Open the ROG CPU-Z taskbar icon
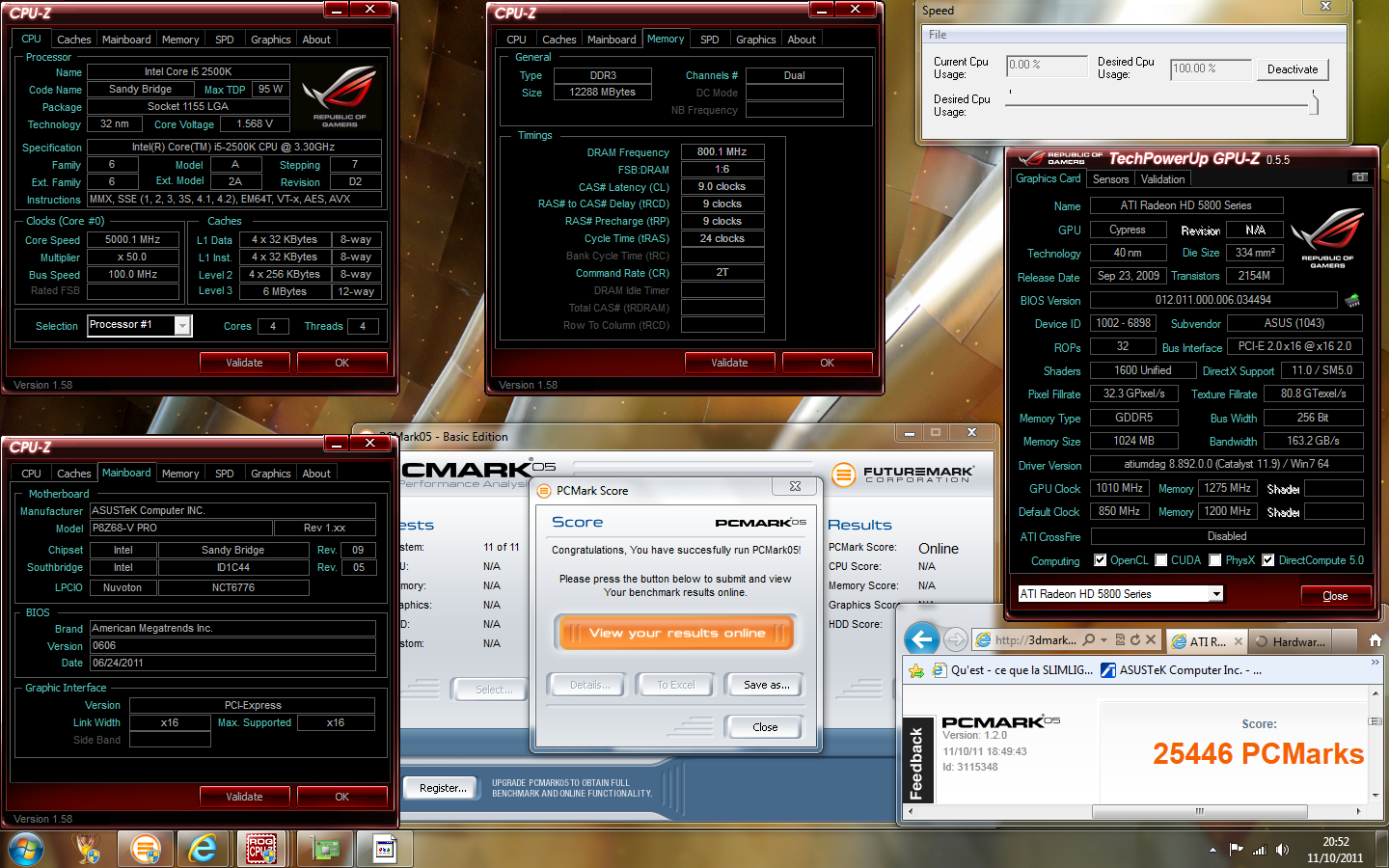 261,849
